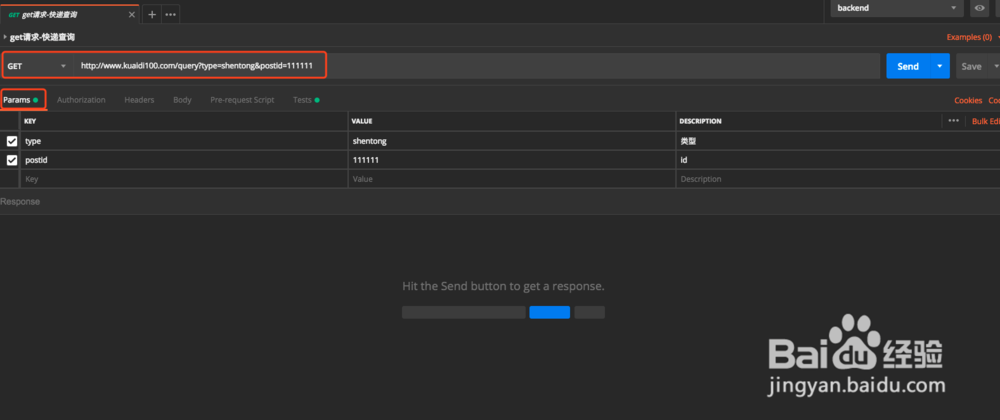The image size is (1000, 420).
Task: Switch to the Authorization tab
Action: (x=81, y=100)
